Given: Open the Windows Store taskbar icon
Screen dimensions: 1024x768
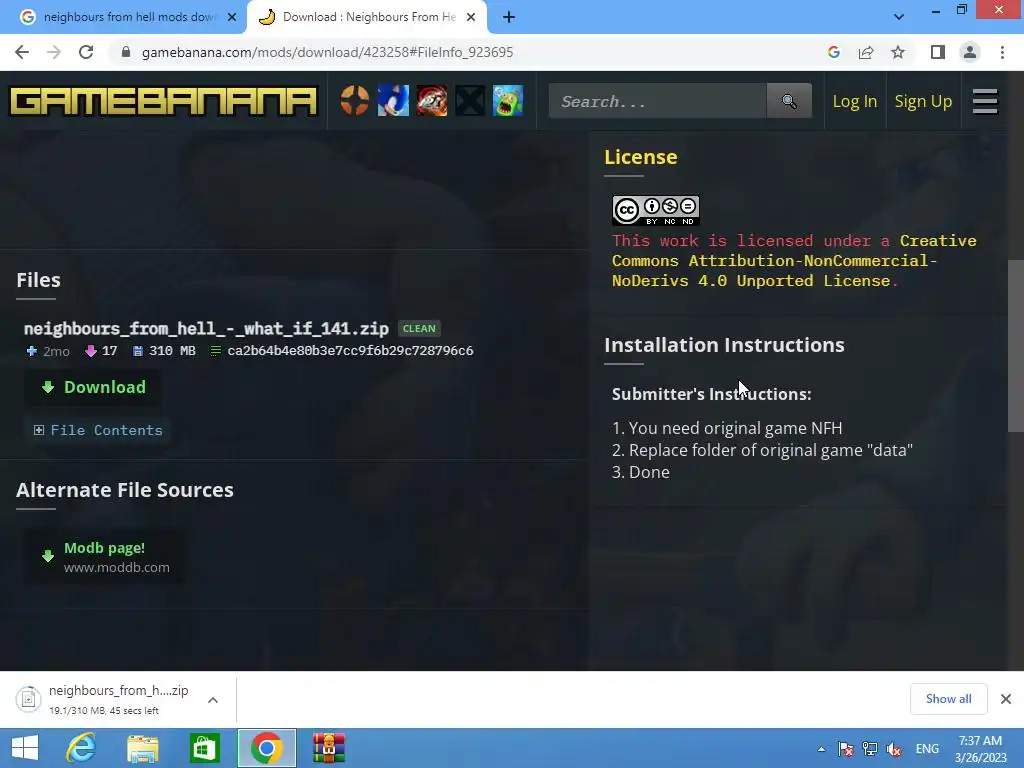Looking at the screenshot, I should (x=204, y=748).
